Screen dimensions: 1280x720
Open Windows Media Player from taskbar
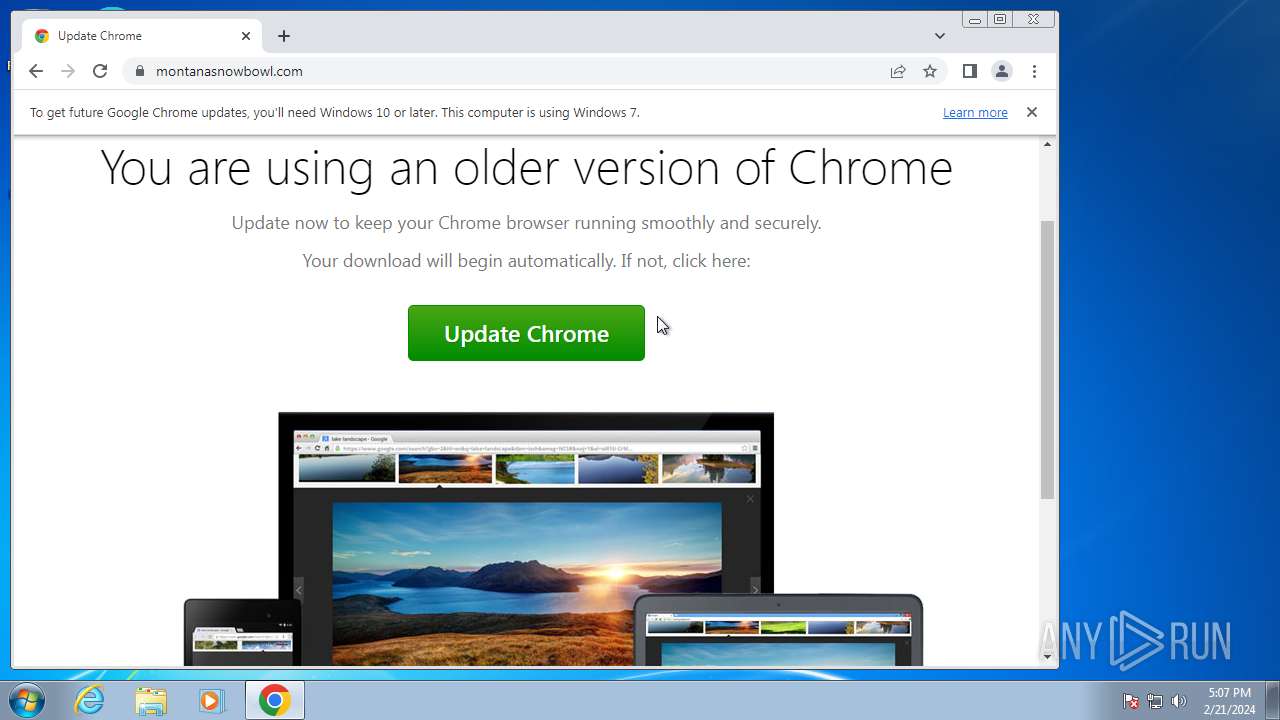point(211,700)
